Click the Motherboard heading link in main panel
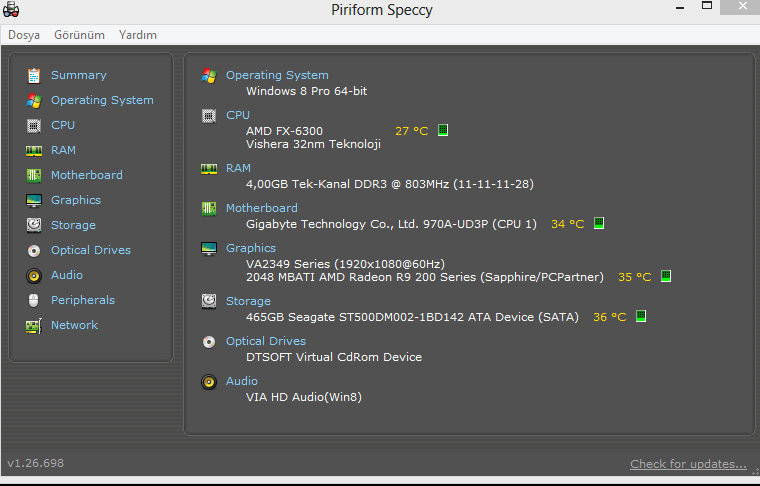 (x=262, y=208)
